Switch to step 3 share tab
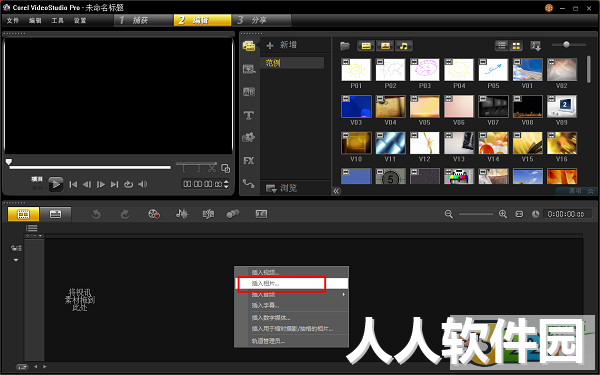 (261, 20)
